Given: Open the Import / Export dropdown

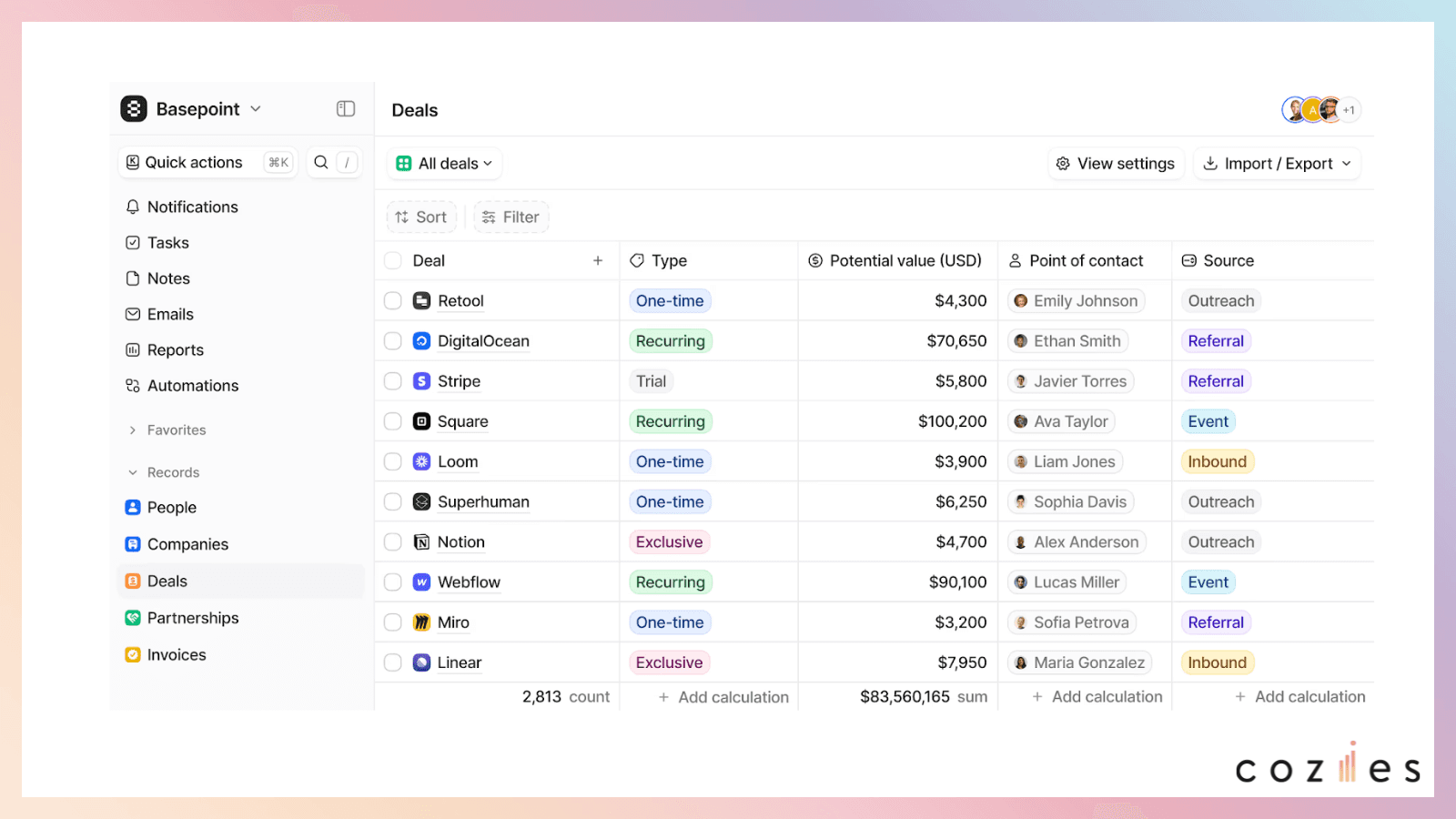Looking at the screenshot, I should pos(1277,164).
